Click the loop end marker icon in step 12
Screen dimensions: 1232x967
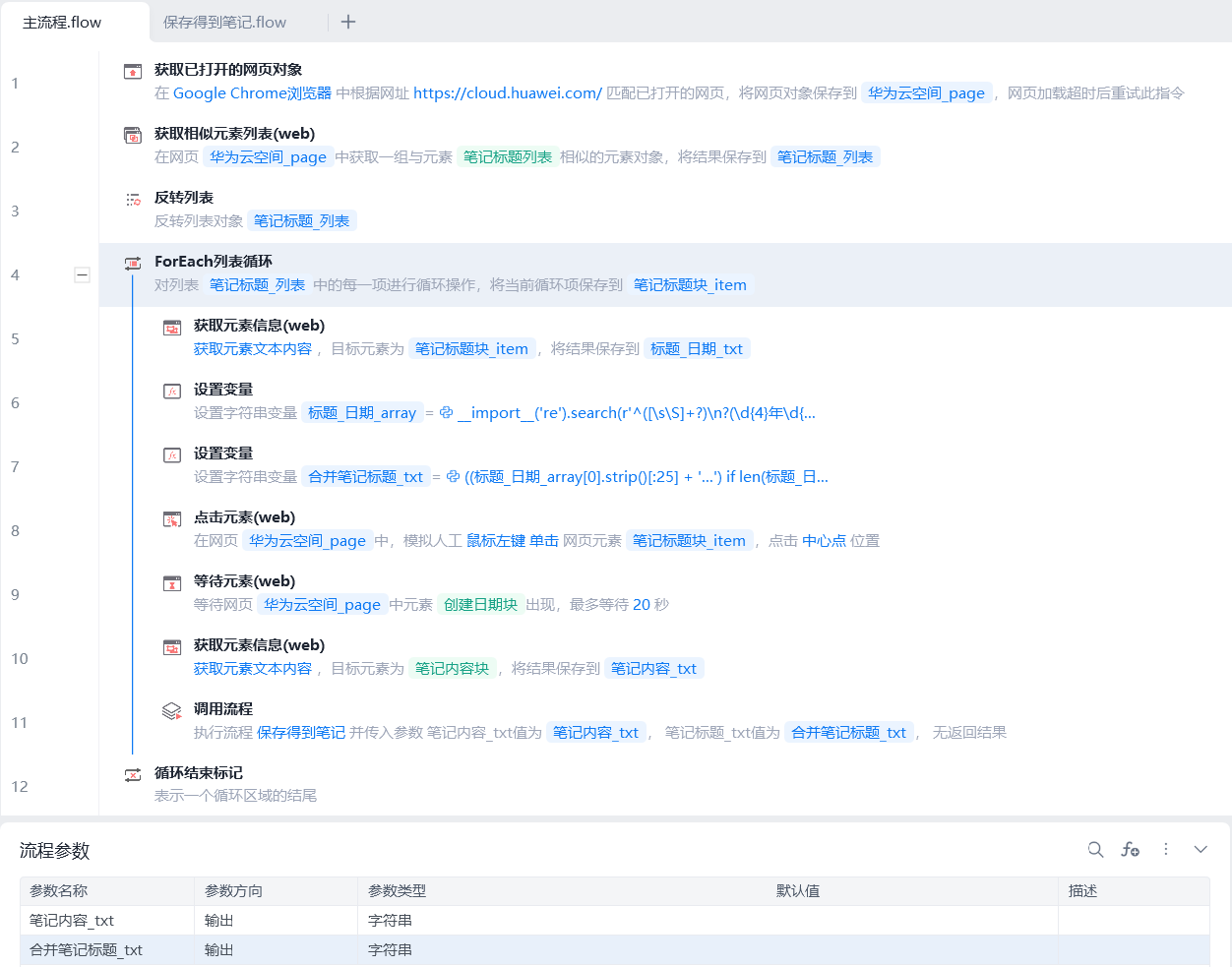tap(133, 774)
